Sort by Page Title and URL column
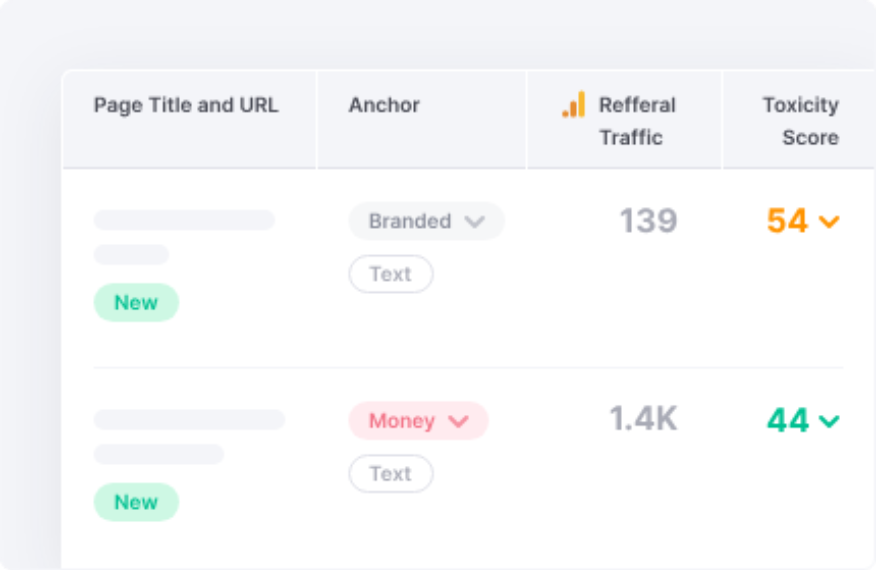The image size is (876, 570). click(x=186, y=105)
